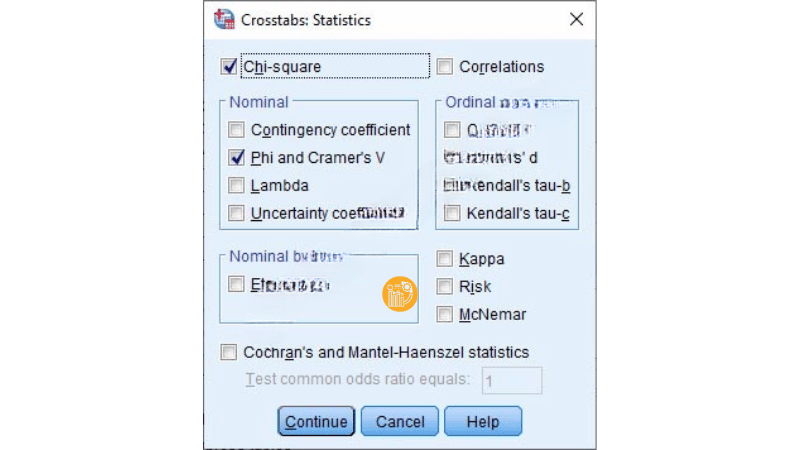Click the Cancel button
Screen dimensions: 800x450
click(399, 421)
